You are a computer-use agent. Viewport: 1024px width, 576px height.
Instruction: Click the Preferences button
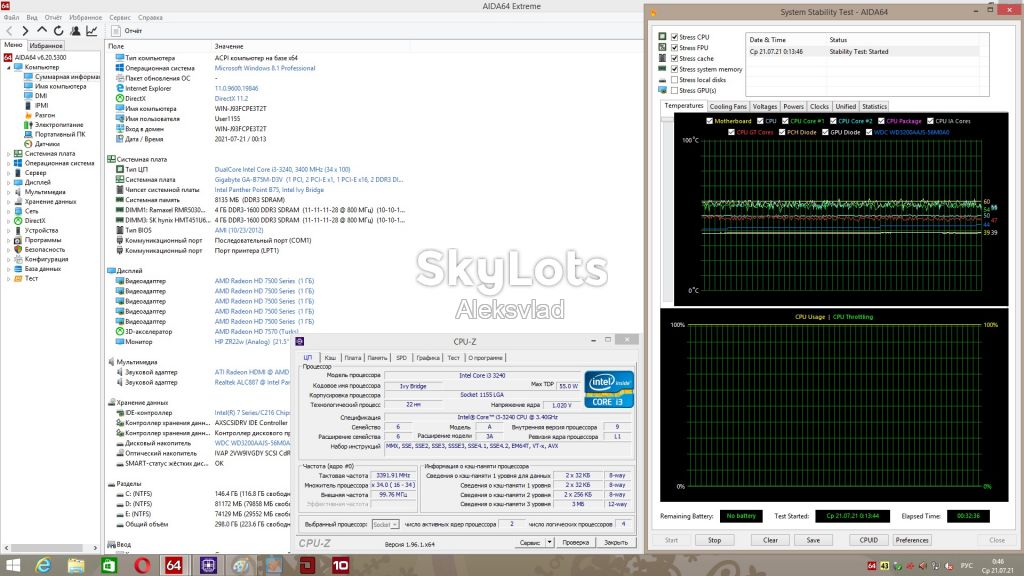click(912, 540)
